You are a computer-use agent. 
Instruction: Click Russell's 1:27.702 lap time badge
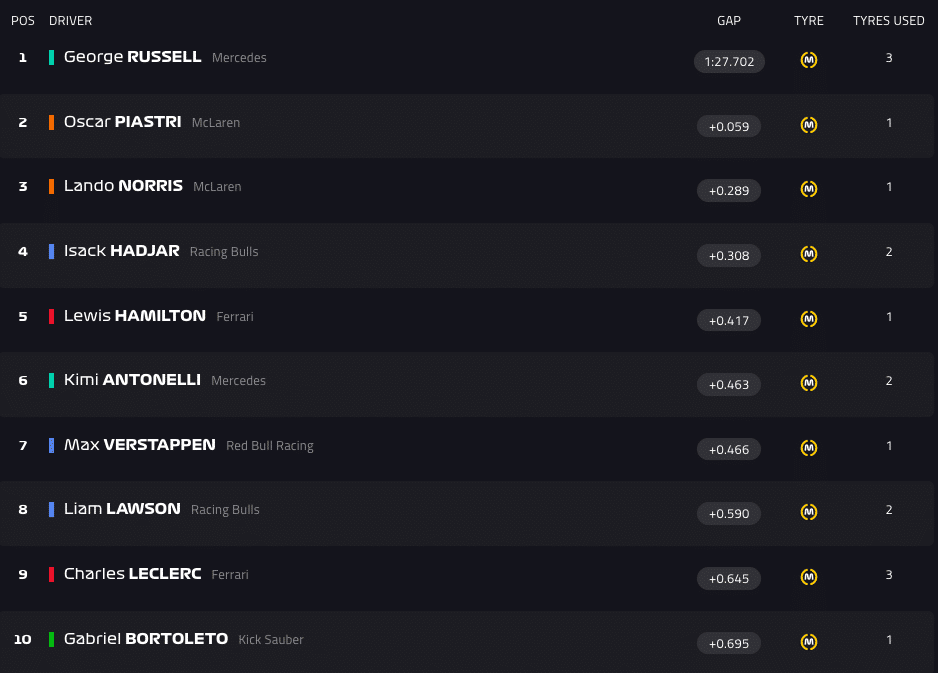click(729, 62)
